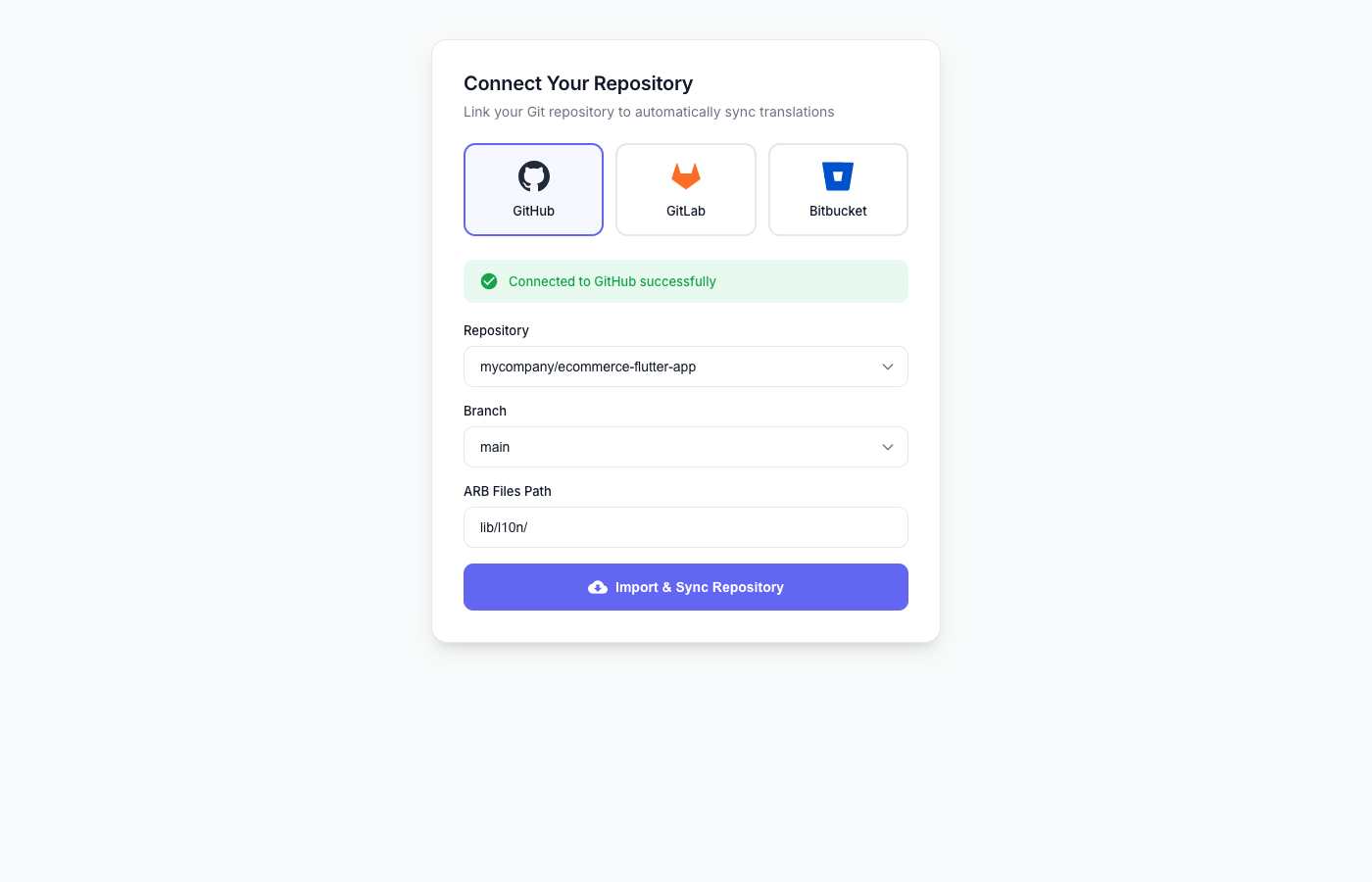Select the GitLab fox icon

pos(685,176)
